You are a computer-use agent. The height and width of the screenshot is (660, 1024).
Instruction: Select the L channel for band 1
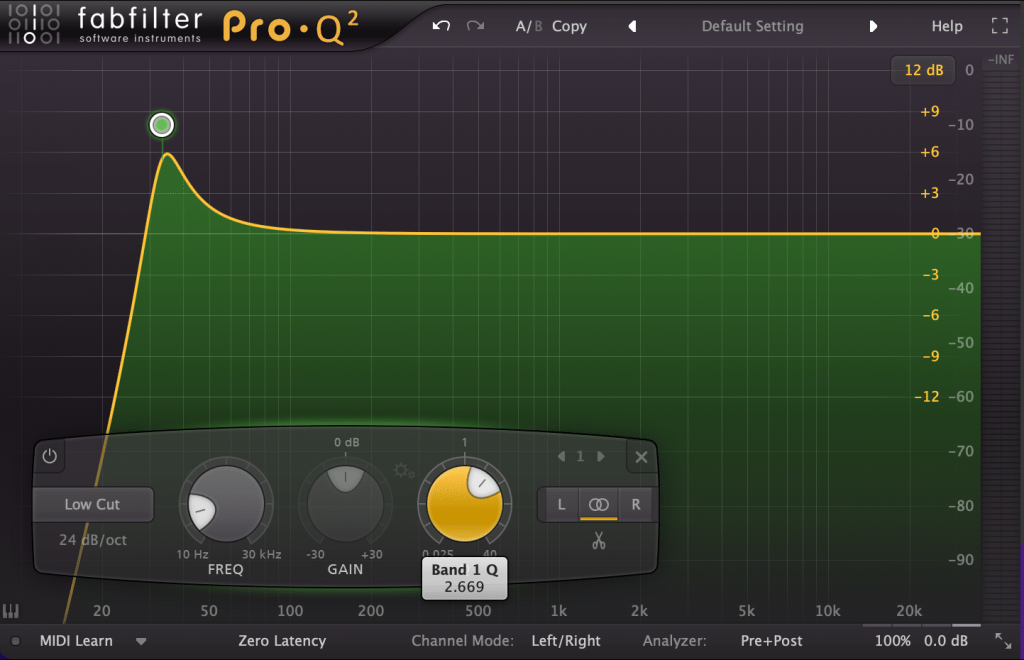560,505
